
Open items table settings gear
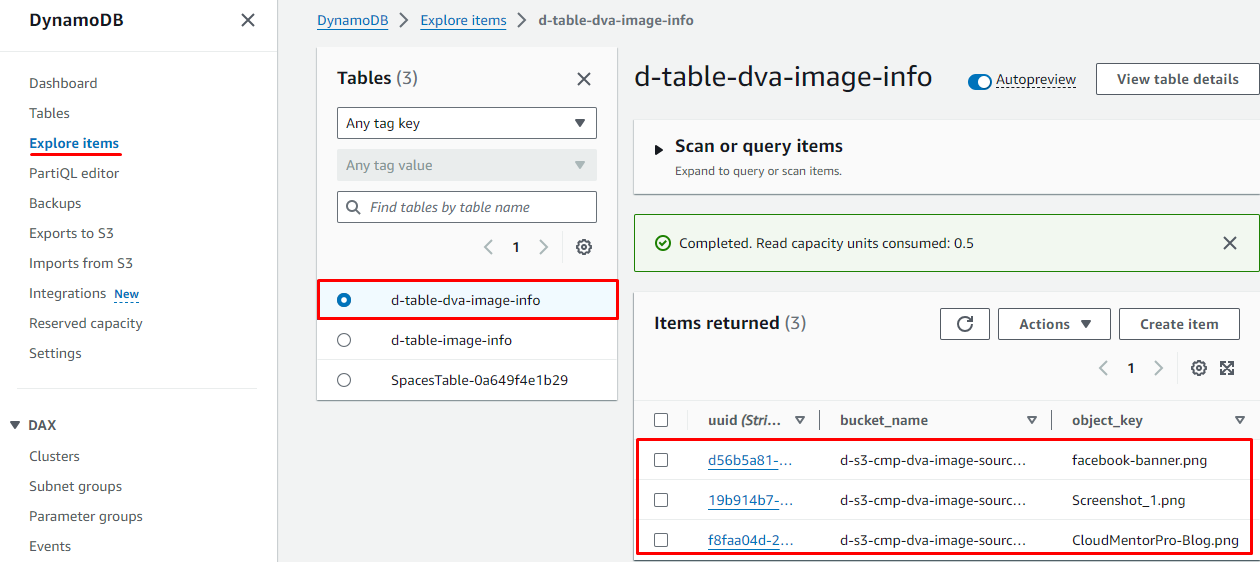tap(1199, 368)
